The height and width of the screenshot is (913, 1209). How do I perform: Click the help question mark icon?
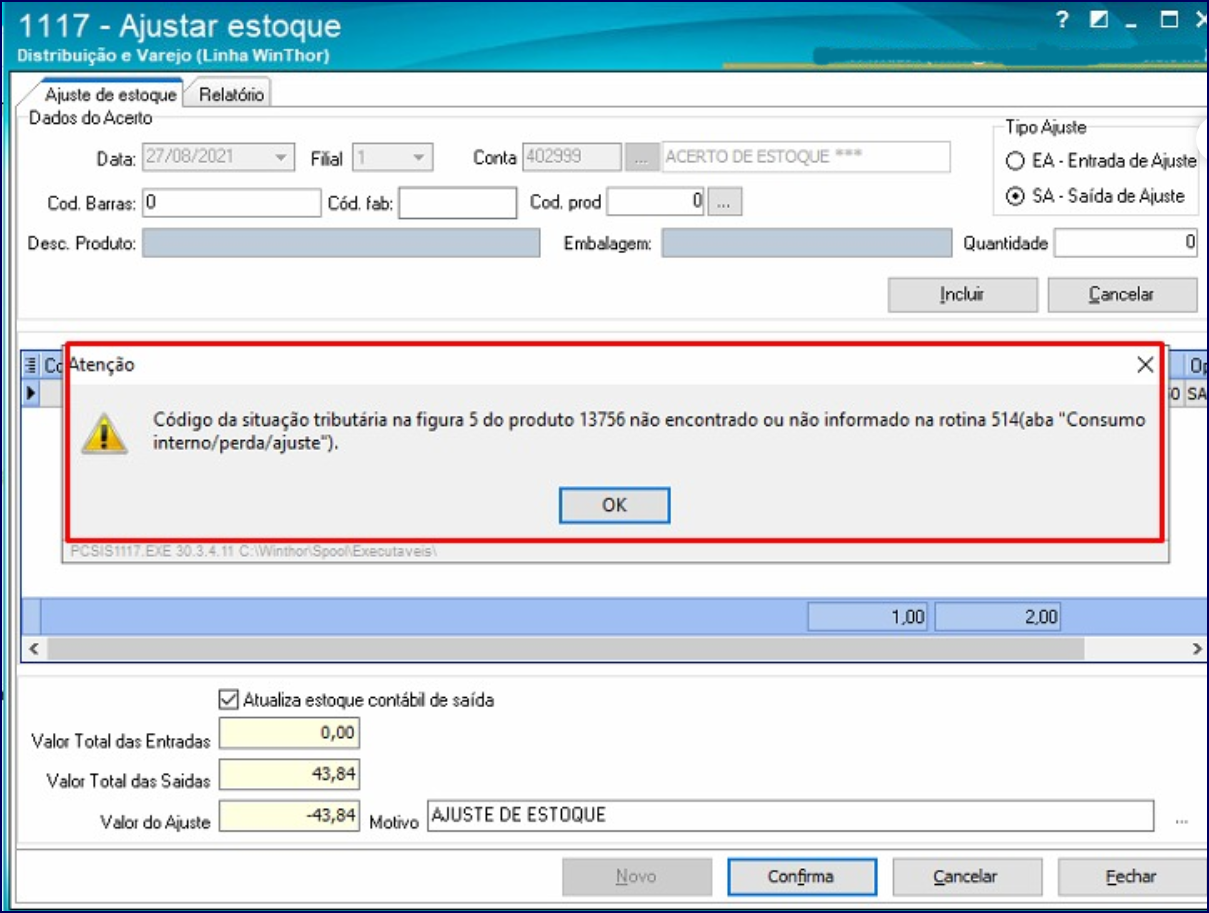tap(1063, 20)
